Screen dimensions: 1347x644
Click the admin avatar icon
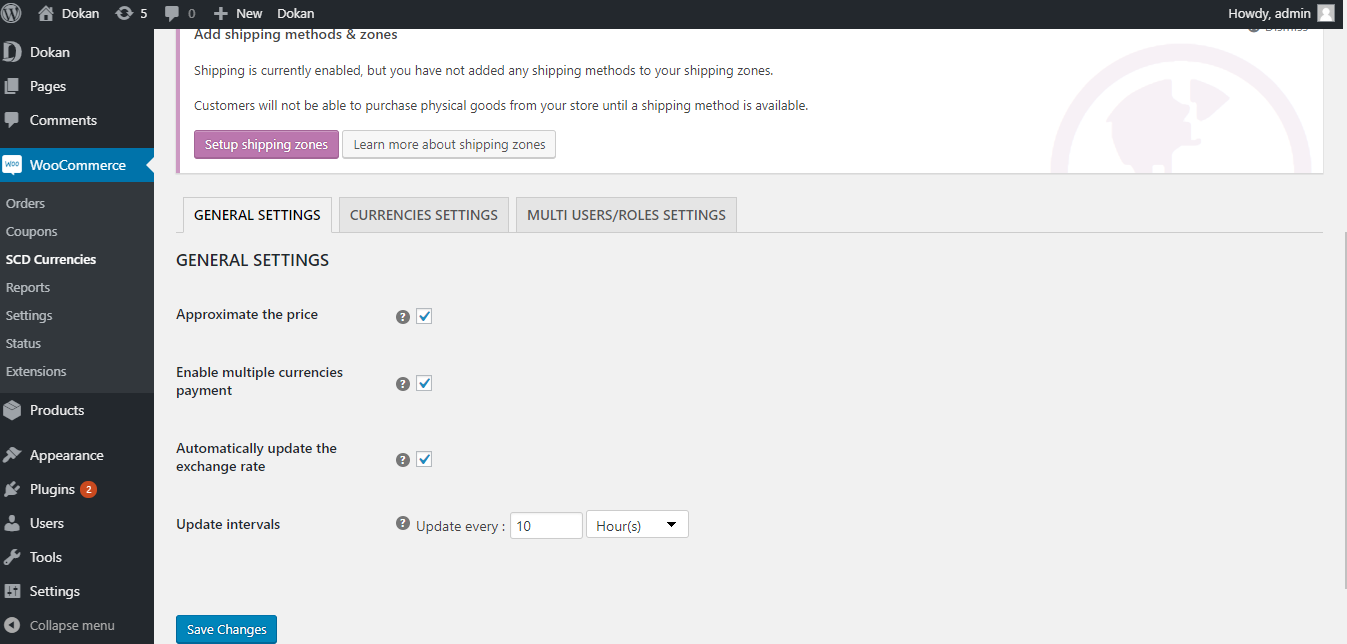point(1325,14)
